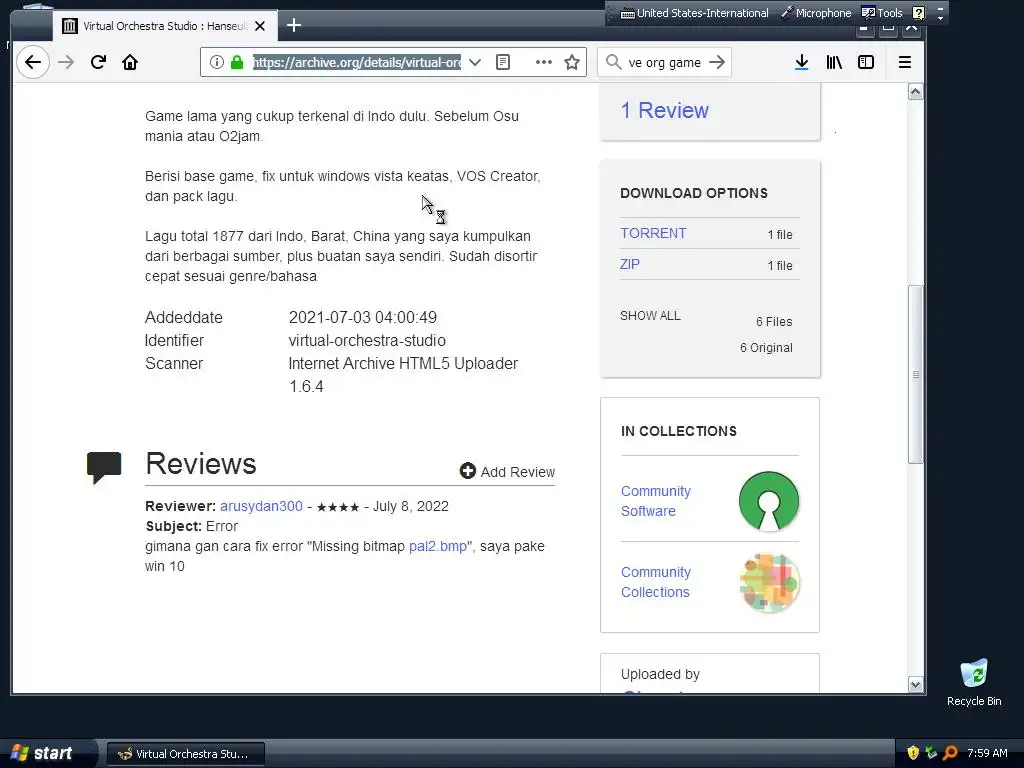Image resolution: width=1024 pixels, height=768 pixels.
Task: Click the language bar help icon
Action: click(x=918, y=13)
